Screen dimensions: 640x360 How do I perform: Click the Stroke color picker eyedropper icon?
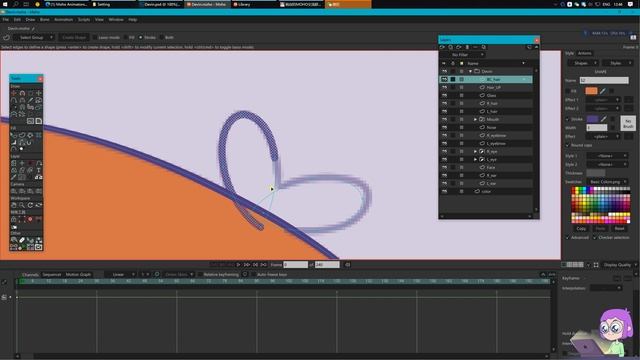pyautogui.click(x=603, y=119)
